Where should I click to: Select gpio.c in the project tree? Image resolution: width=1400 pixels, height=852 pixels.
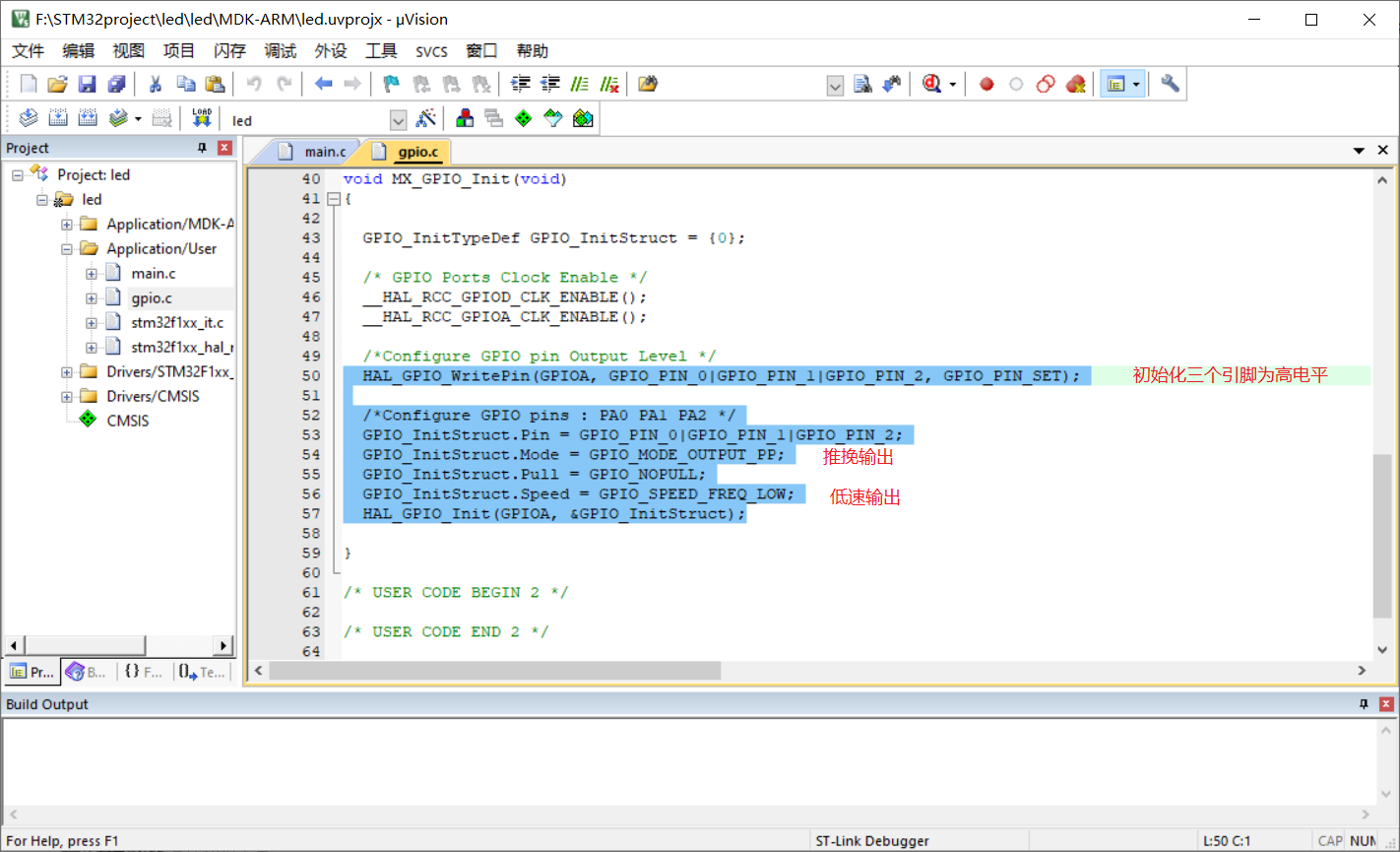point(152,298)
